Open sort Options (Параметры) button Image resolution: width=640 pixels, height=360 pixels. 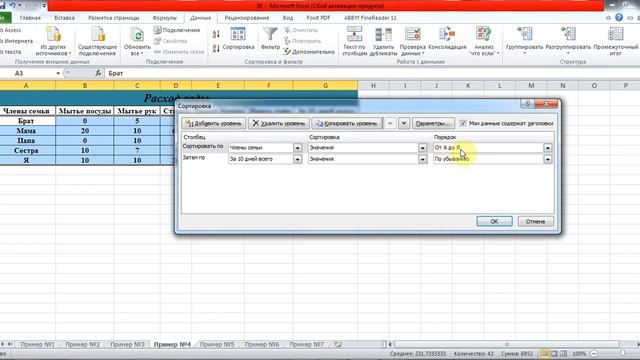coord(433,123)
